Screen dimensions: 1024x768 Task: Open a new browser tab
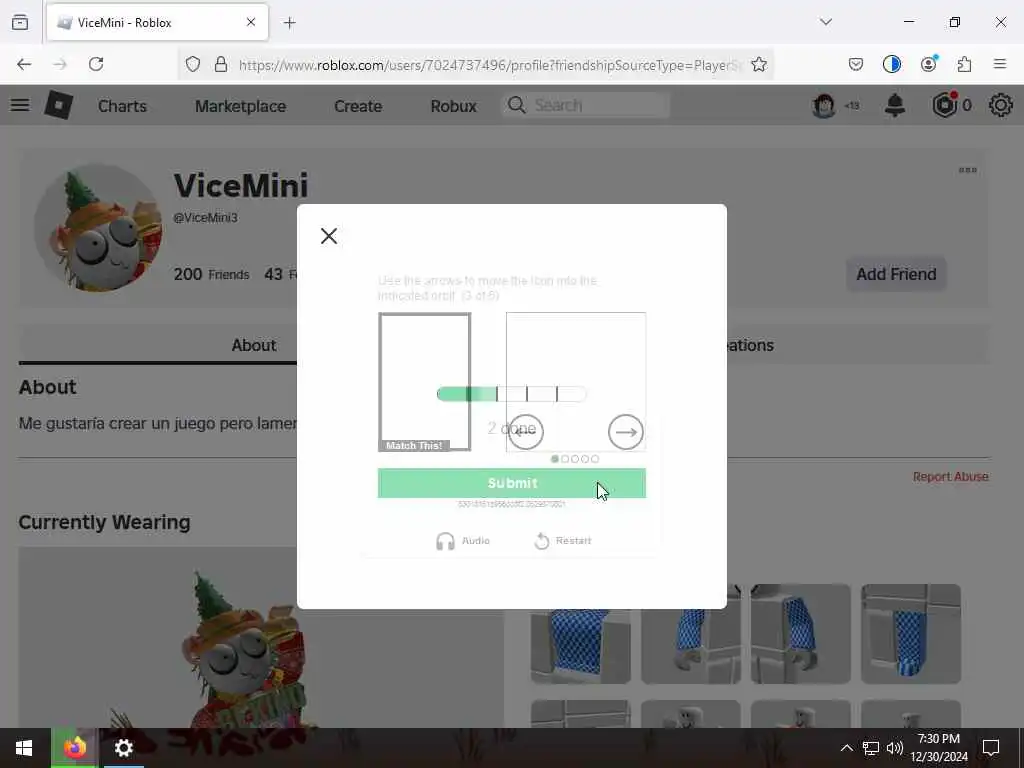pyautogui.click(x=289, y=22)
